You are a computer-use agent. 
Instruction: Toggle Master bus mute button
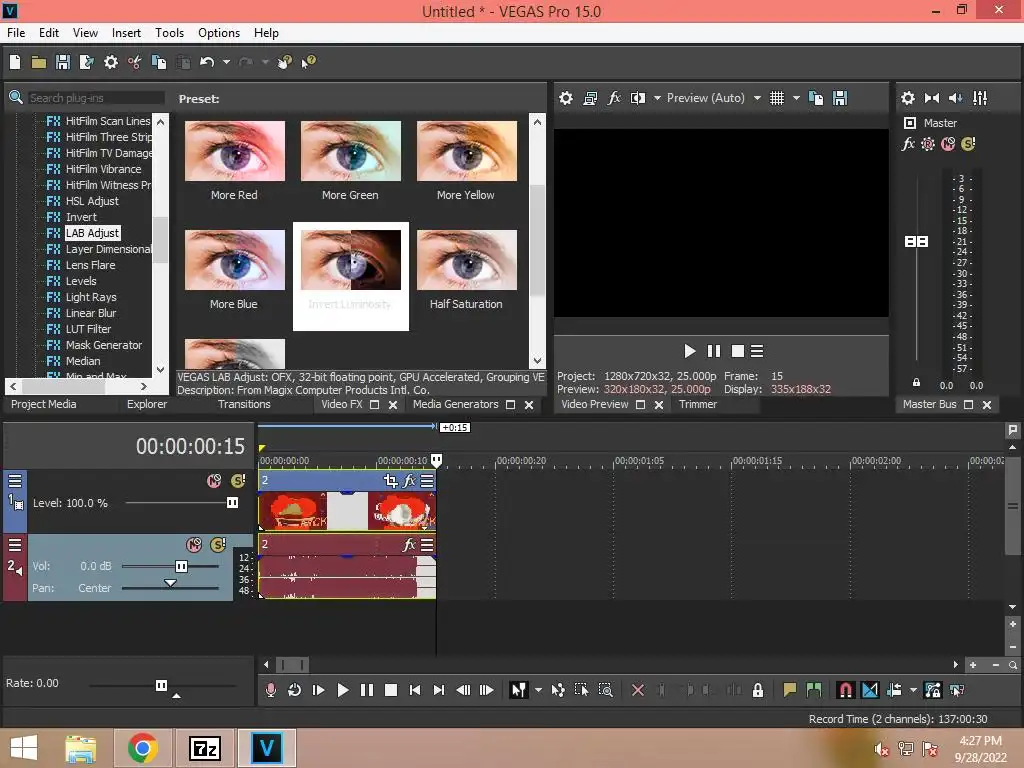pos(948,144)
